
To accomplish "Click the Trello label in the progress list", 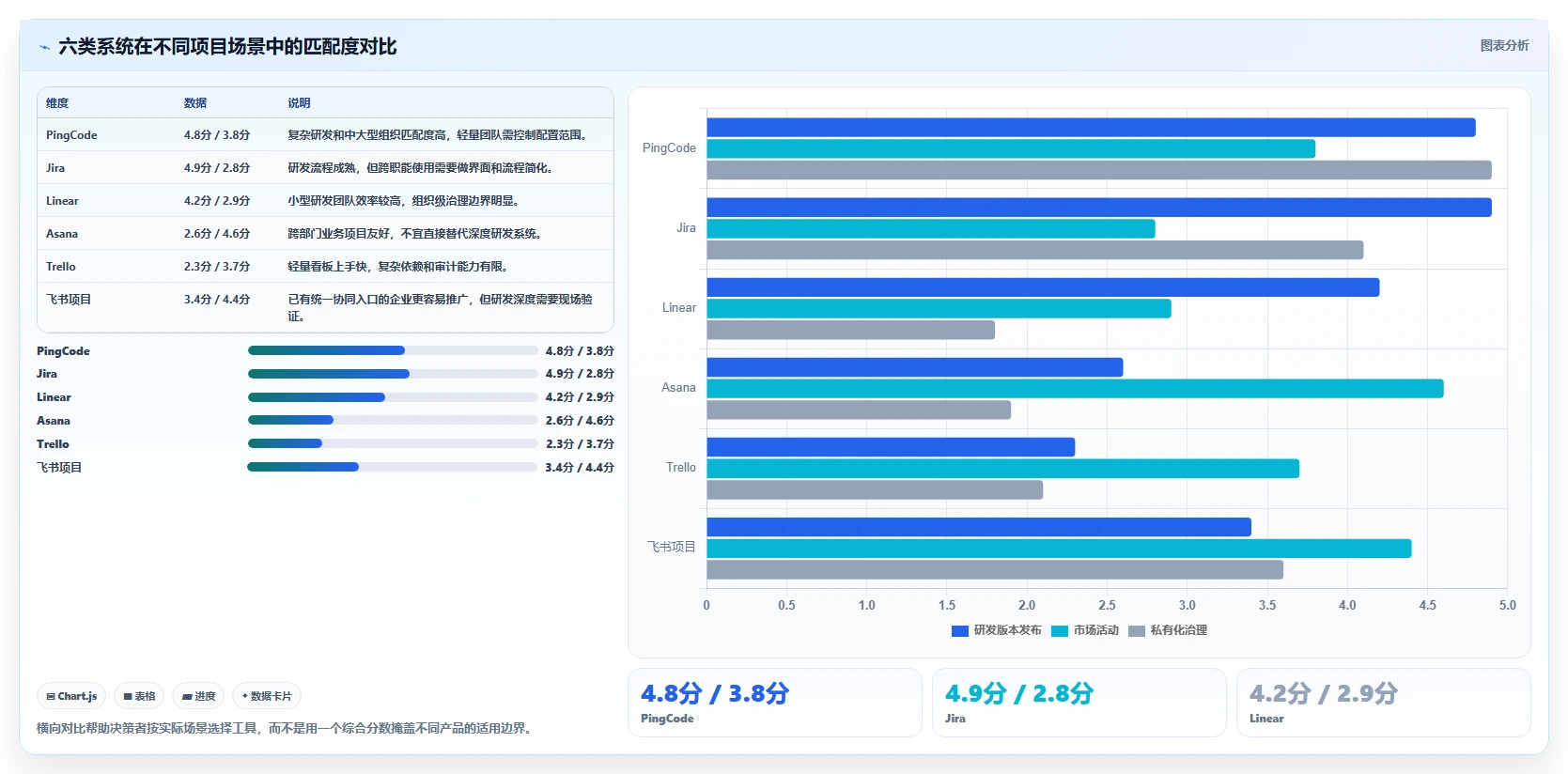I will tap(53, 444).
